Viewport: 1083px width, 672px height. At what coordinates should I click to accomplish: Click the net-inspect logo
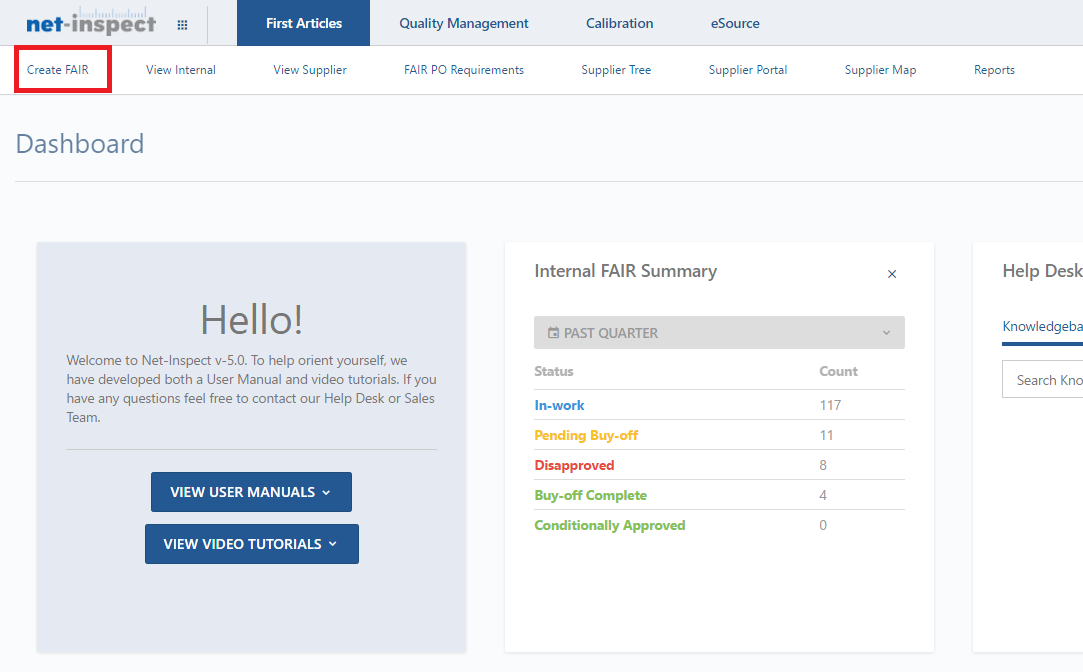coord(91,22)
